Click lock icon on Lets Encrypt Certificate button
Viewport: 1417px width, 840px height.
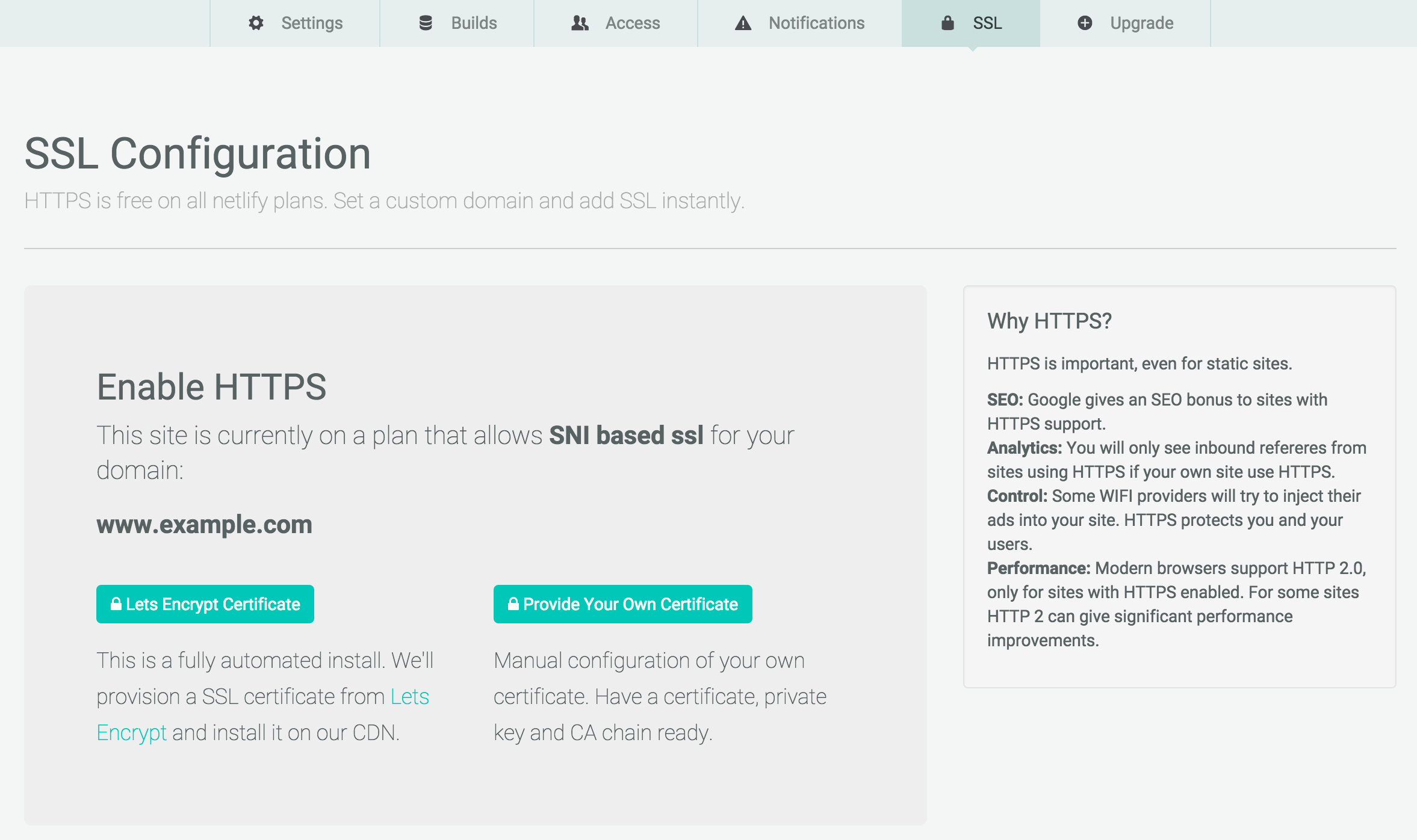tap(116, 604)
